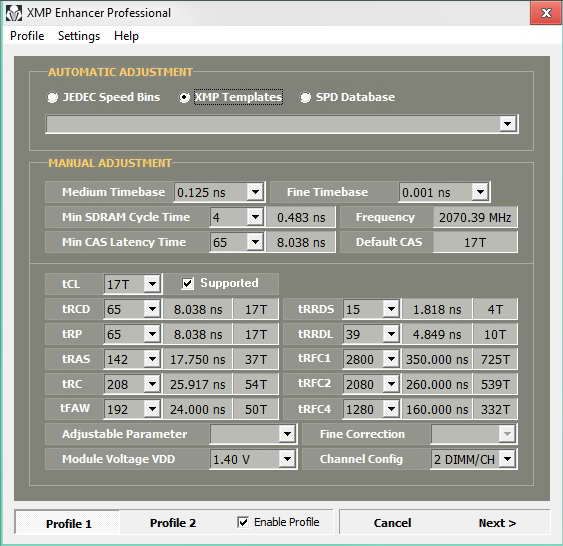Click the Cancel button
Viewport: 563px width, 546px height.
click(392, 523)
